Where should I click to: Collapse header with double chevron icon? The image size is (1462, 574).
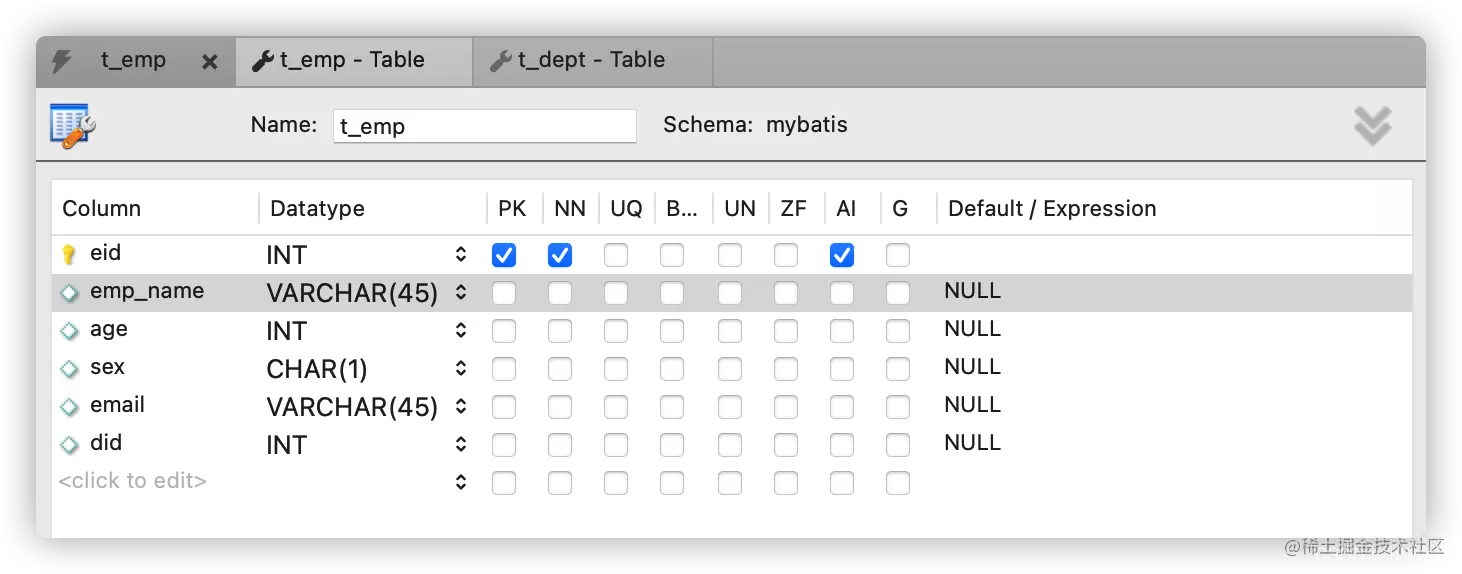1372,126
